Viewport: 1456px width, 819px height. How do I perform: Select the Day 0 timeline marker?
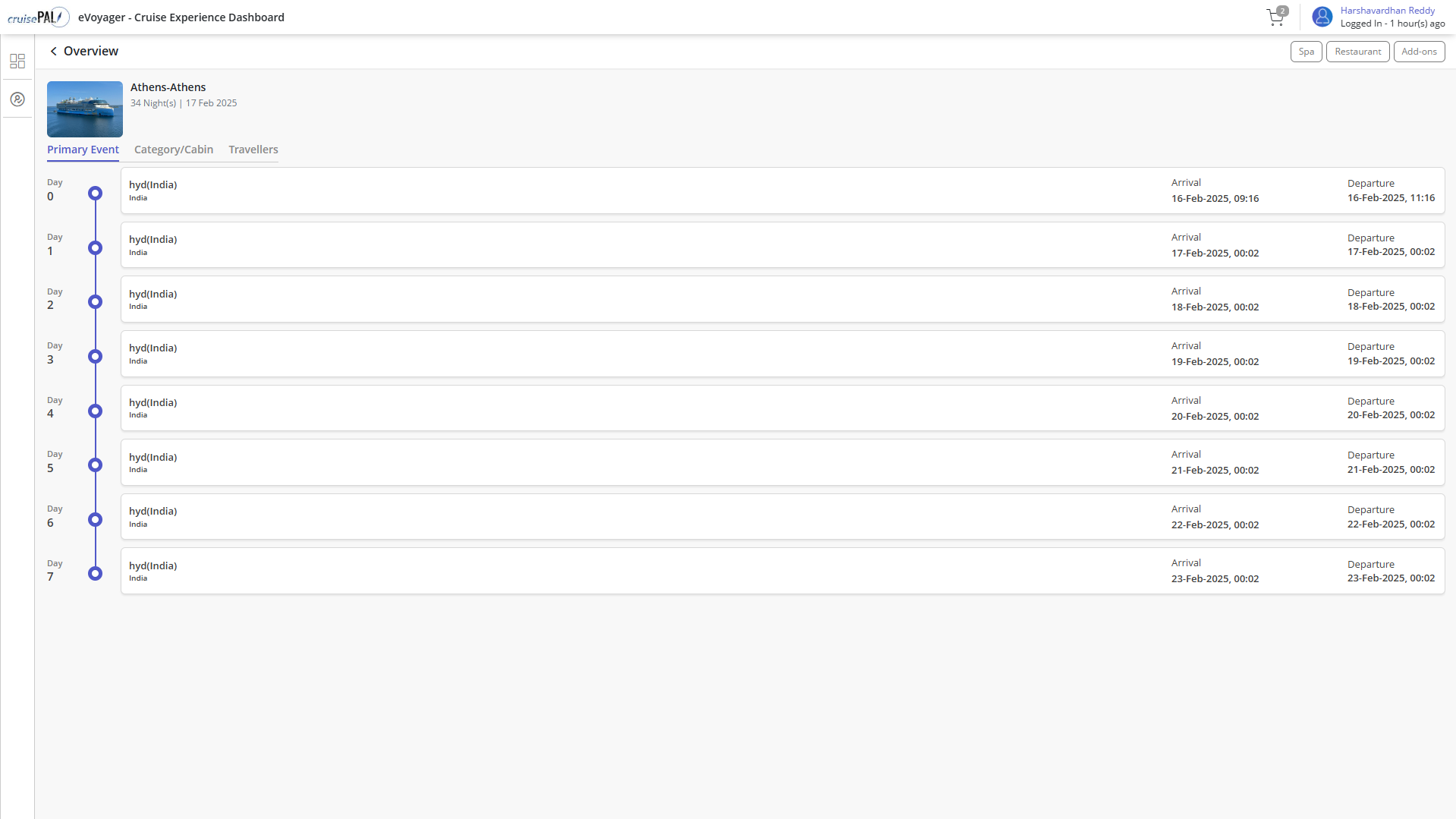tap(95, 193)
